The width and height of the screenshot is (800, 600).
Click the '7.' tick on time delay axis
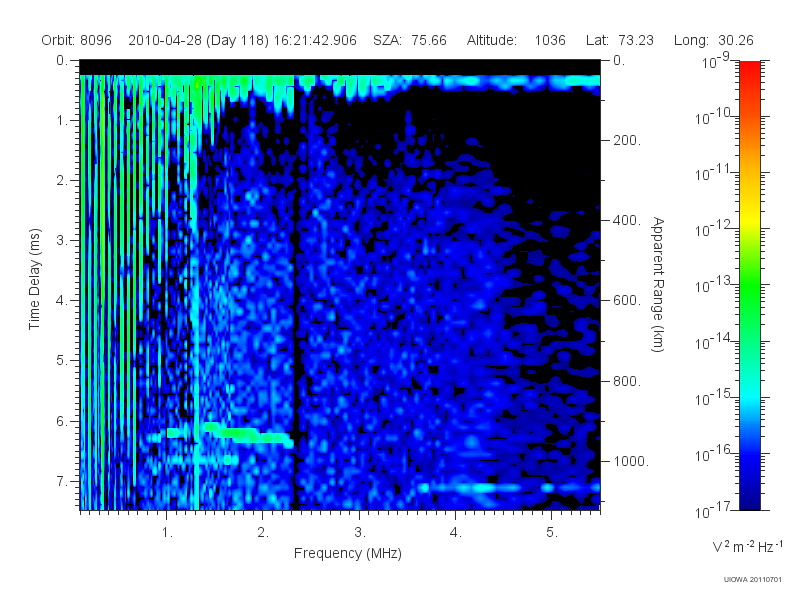(x=61, y=481)
